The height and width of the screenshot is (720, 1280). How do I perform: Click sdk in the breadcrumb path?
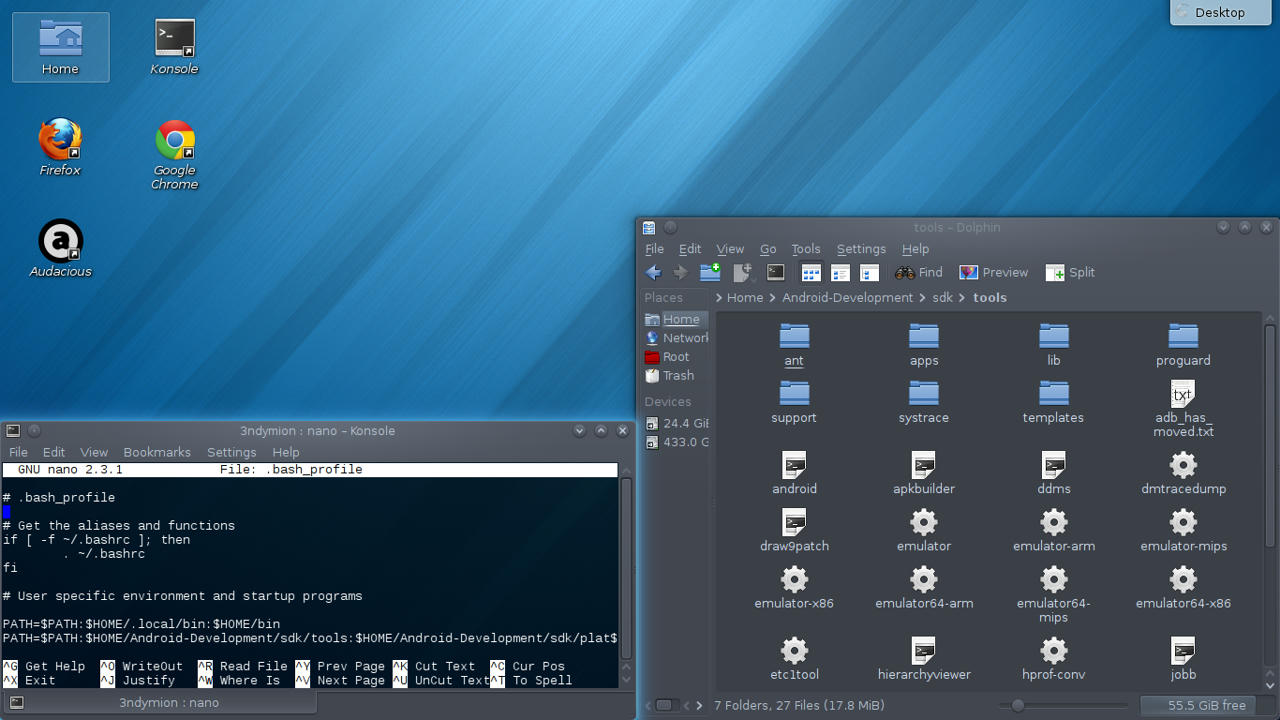tap(942, 298)
